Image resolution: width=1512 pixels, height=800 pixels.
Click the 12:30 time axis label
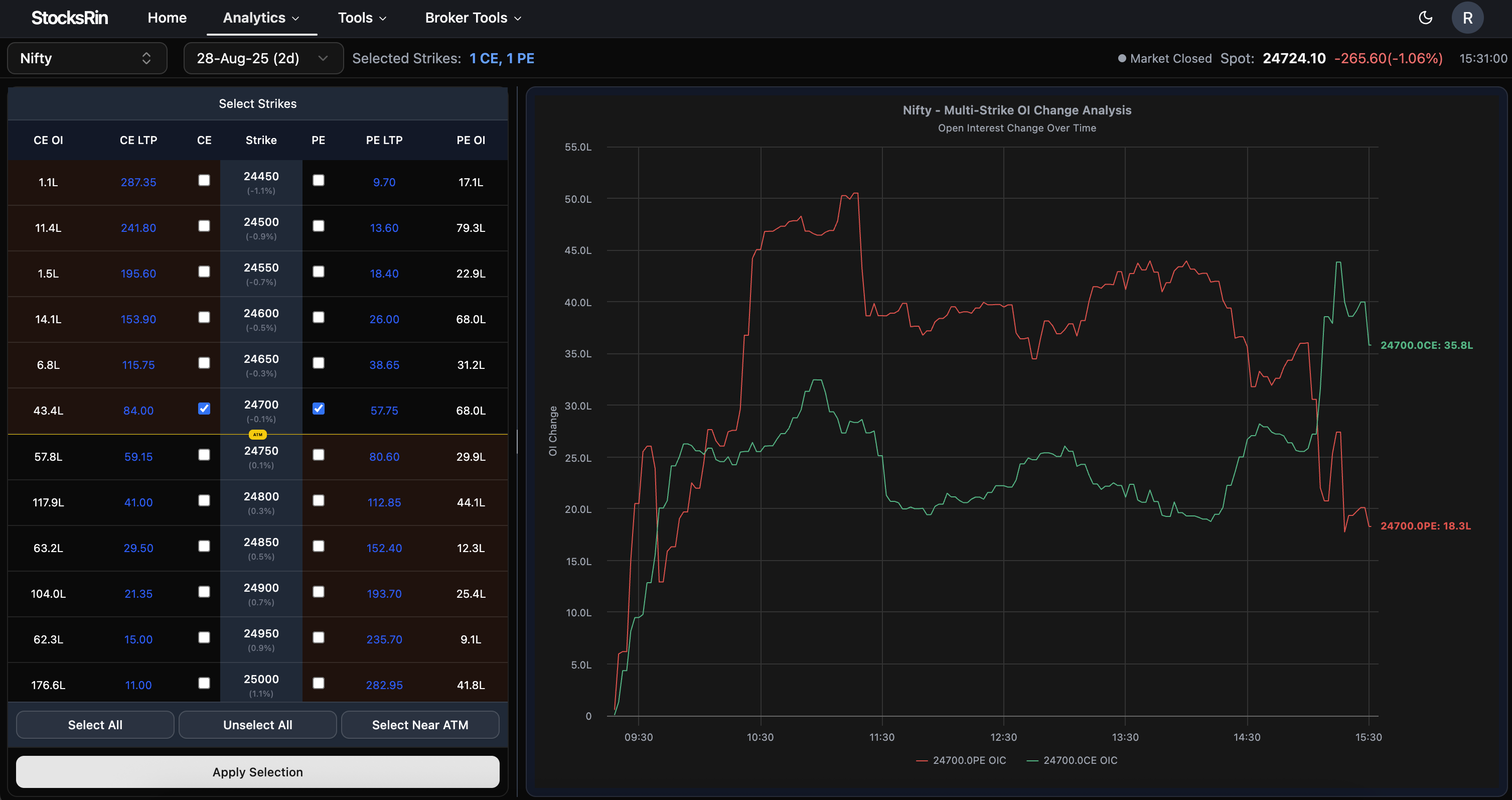point(1004,737)
